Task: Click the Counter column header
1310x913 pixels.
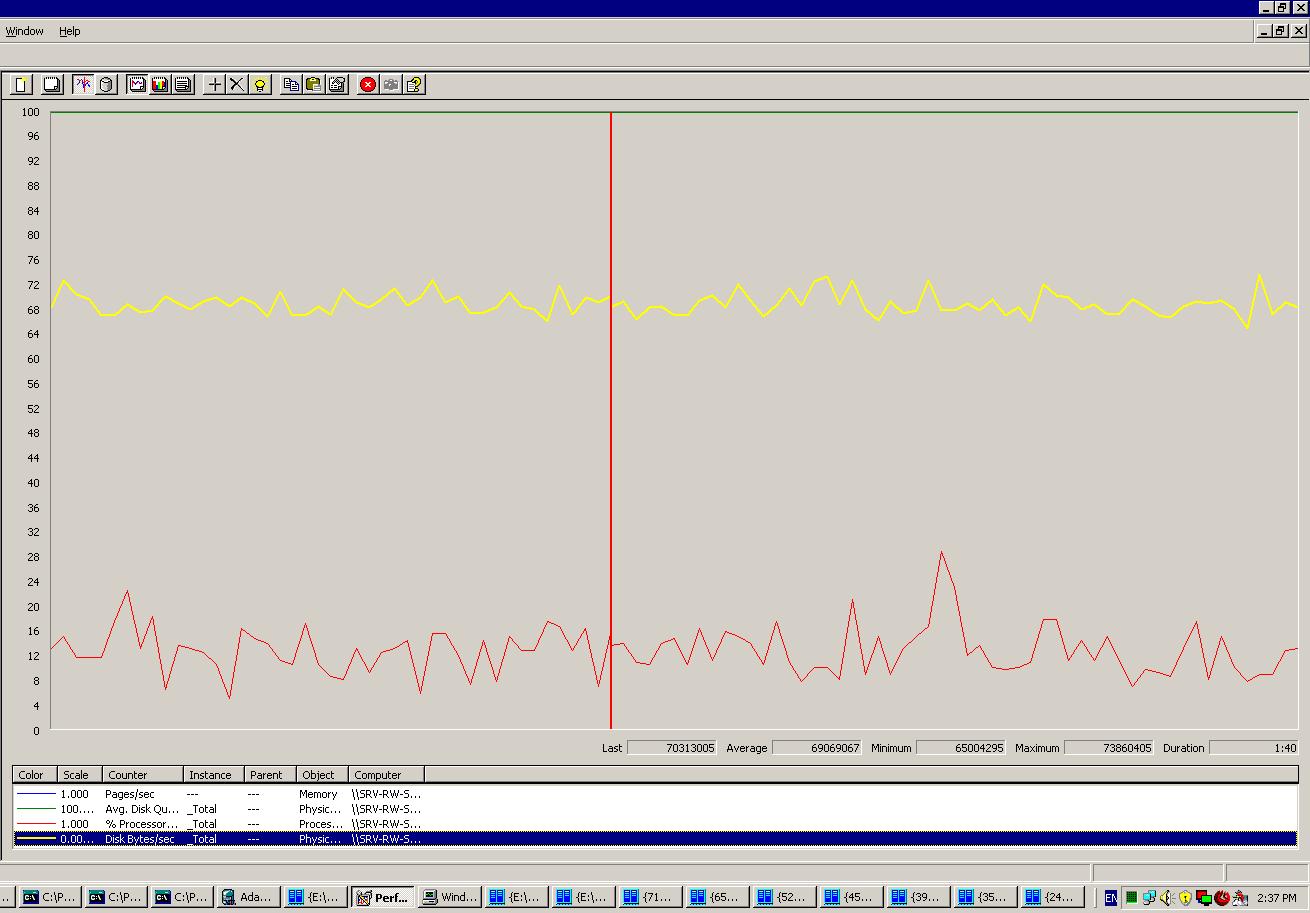Action: (x=143, y=775)
